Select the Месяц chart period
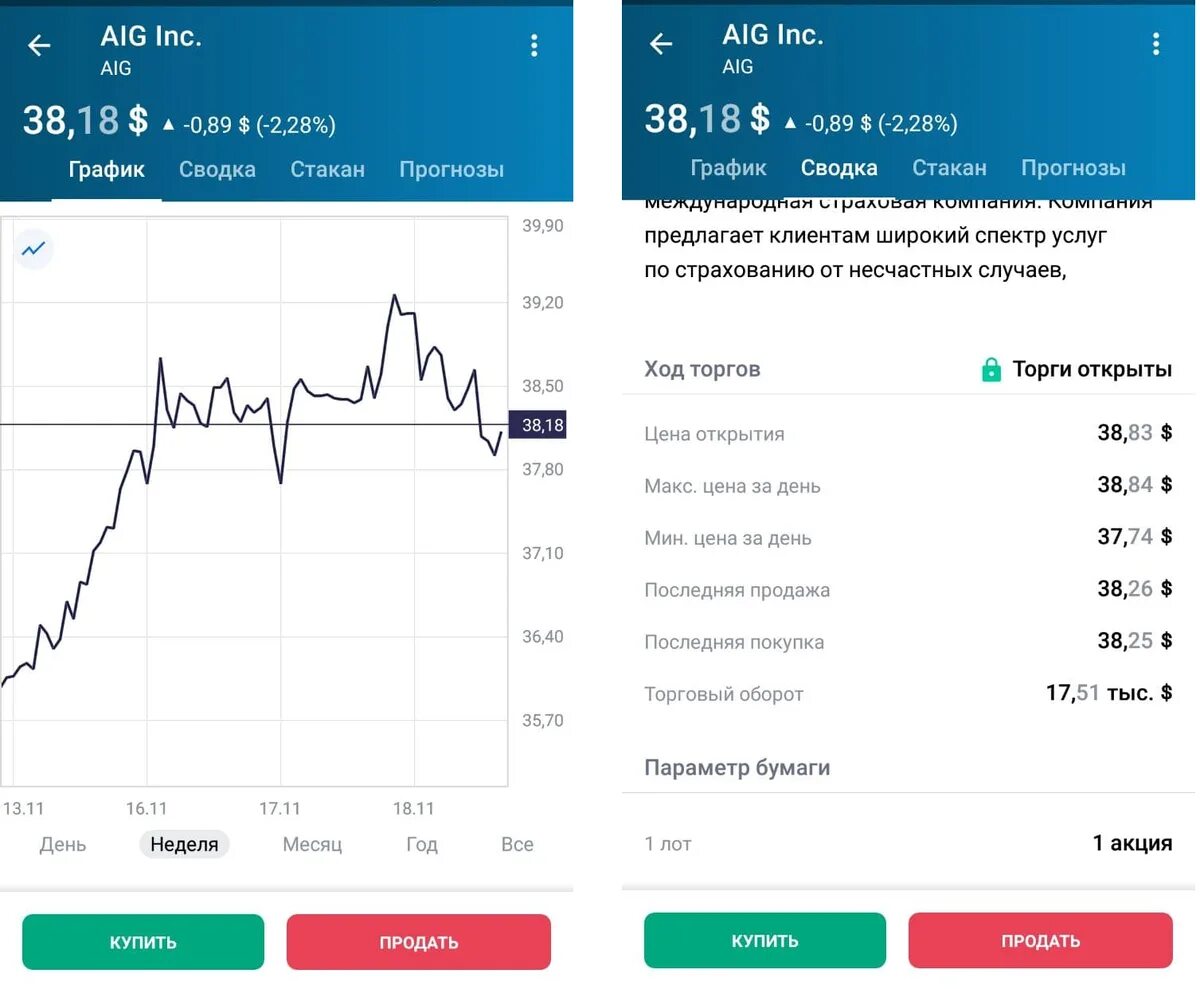The image size is (1200, 989). click(x=312, y=845)
